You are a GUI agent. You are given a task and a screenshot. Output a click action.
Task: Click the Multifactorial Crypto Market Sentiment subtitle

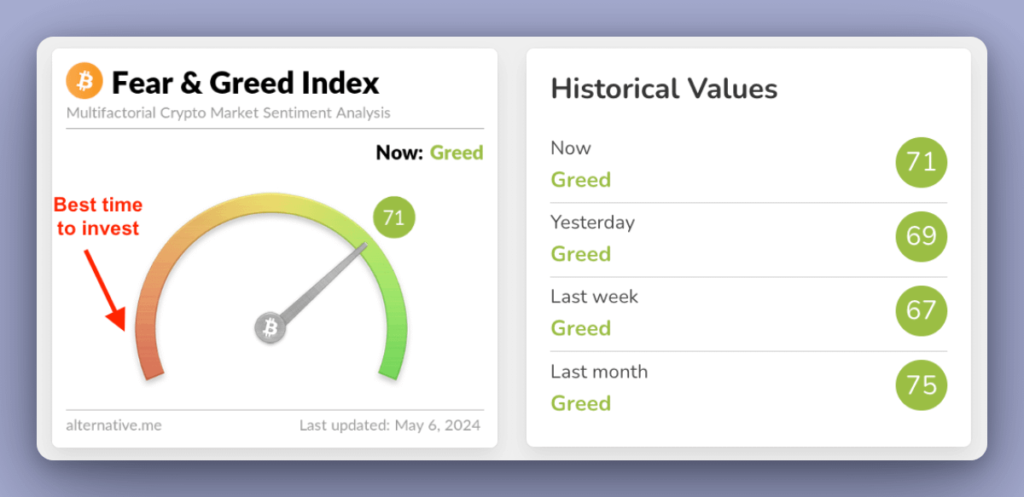click(x=228, y=113)
